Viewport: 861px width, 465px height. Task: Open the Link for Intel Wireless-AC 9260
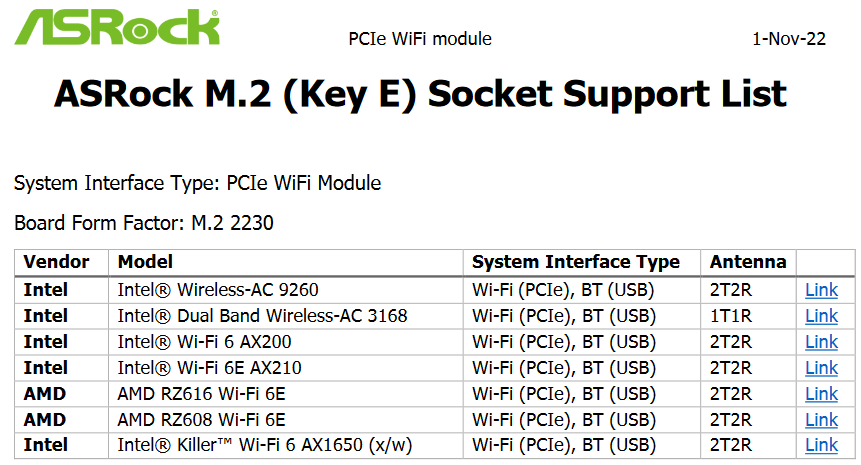click(x=821, y=290)
